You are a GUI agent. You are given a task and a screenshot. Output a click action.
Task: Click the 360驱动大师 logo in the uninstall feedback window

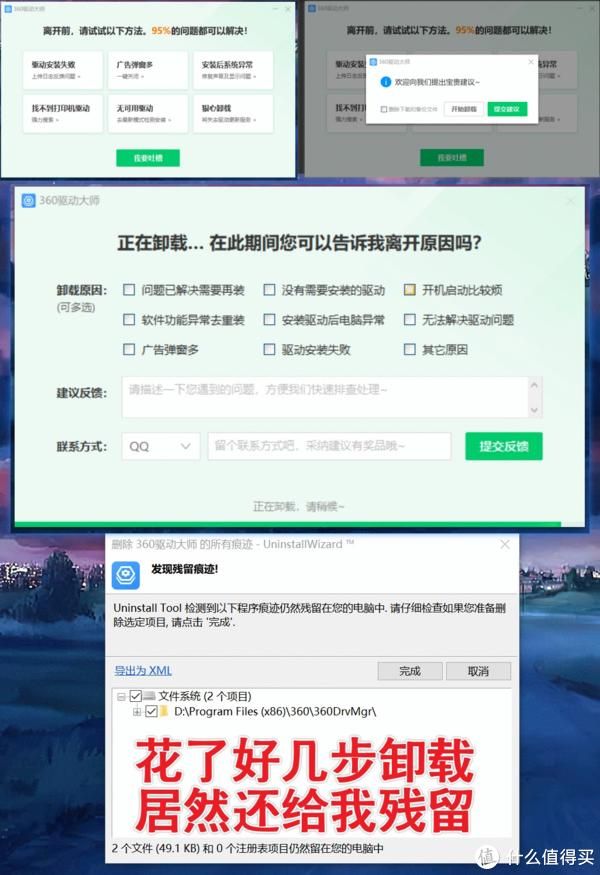tap(28, 200)
